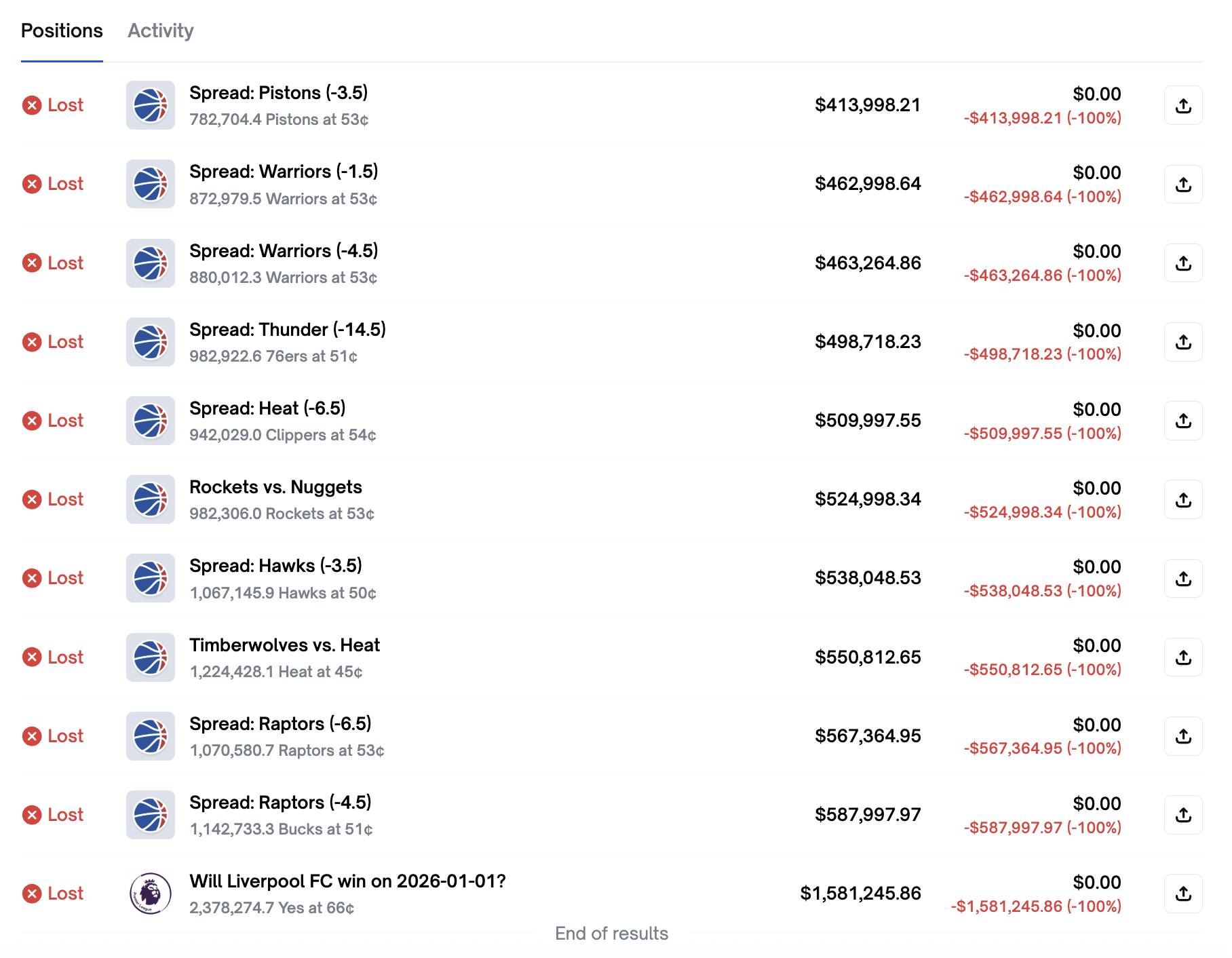Share the Timberwolves vs. Heat position
Viewport: 1232px width, 958px height.
coord(1183,657)
